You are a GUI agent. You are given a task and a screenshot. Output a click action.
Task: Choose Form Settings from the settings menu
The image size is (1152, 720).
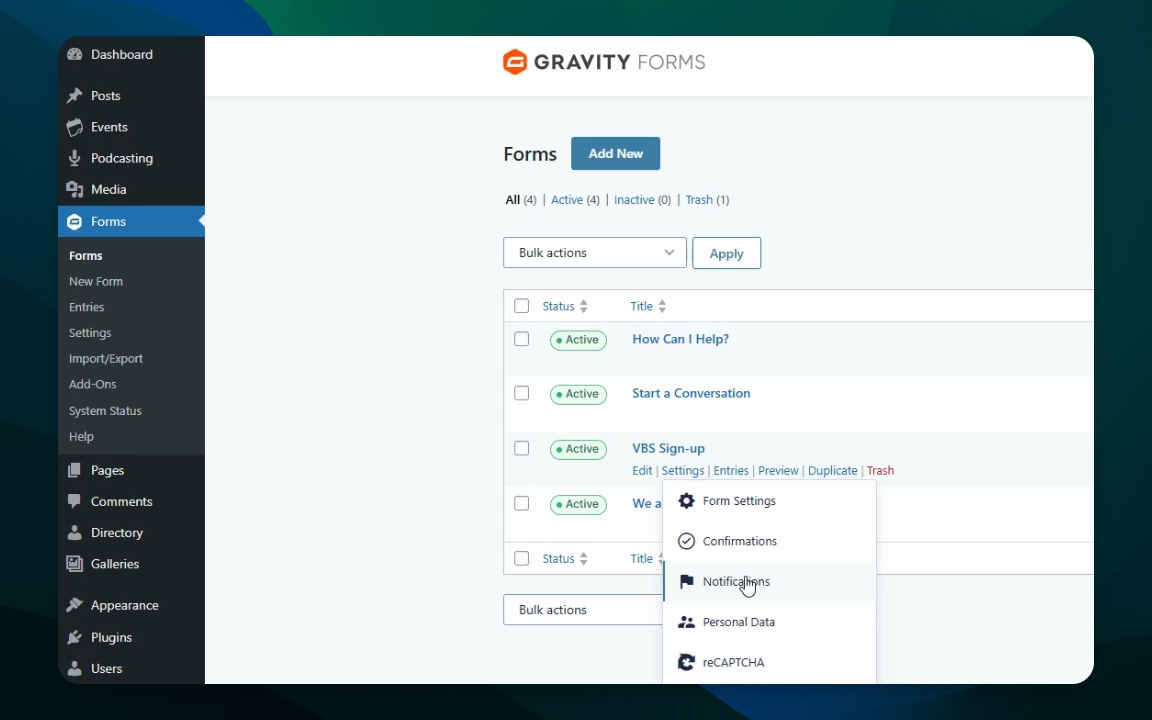(769, 501)
